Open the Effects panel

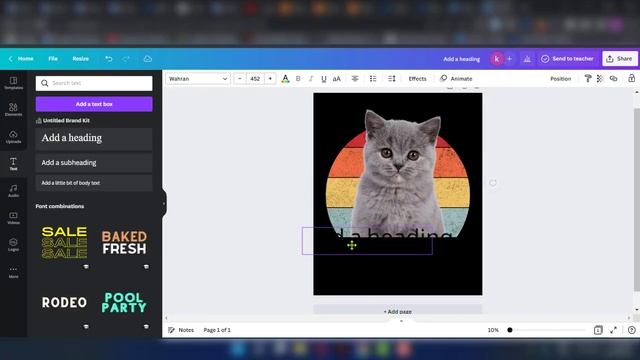pos(418,79)
